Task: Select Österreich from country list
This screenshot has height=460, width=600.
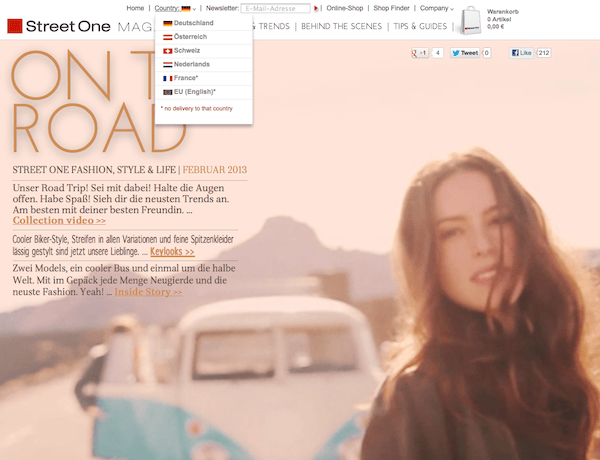Action: coord(204,37)
